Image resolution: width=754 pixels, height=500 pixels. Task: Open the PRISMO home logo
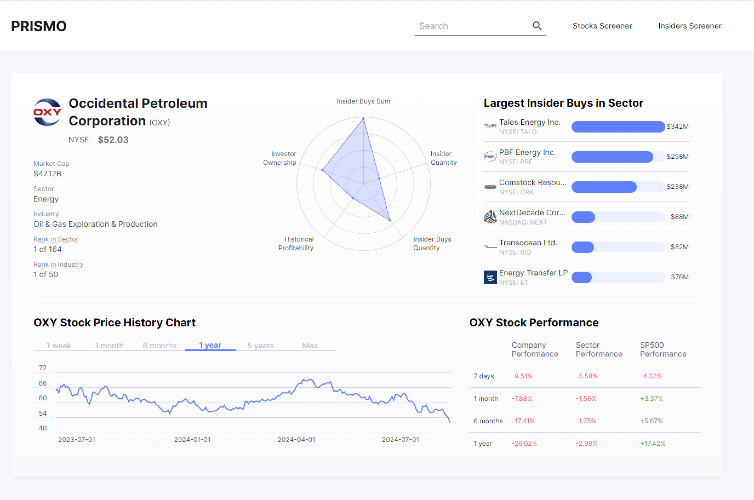pyautogui.click(x=39, y=26)
